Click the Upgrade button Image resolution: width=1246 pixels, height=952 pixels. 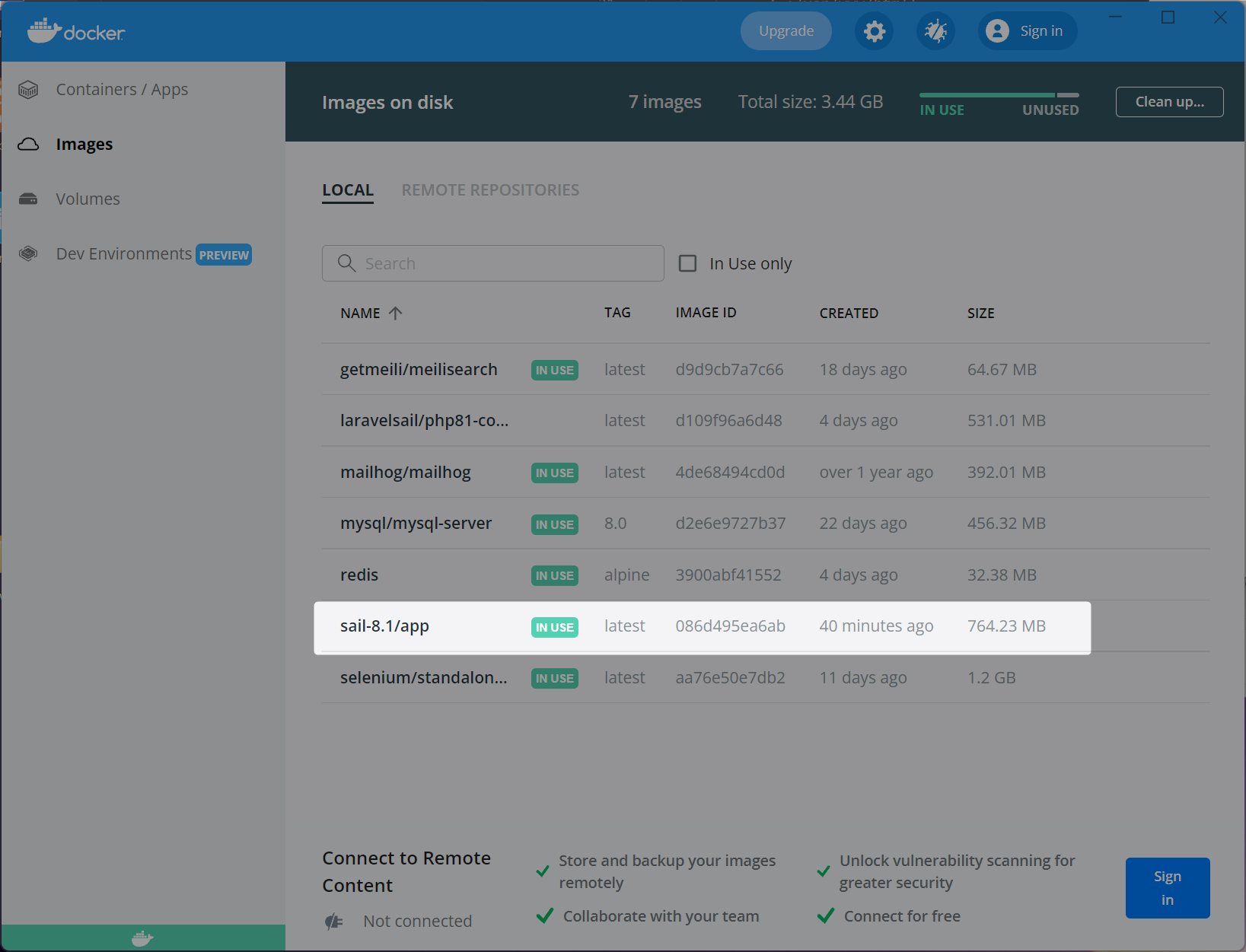pyautogui.click(x=786, y=31)
